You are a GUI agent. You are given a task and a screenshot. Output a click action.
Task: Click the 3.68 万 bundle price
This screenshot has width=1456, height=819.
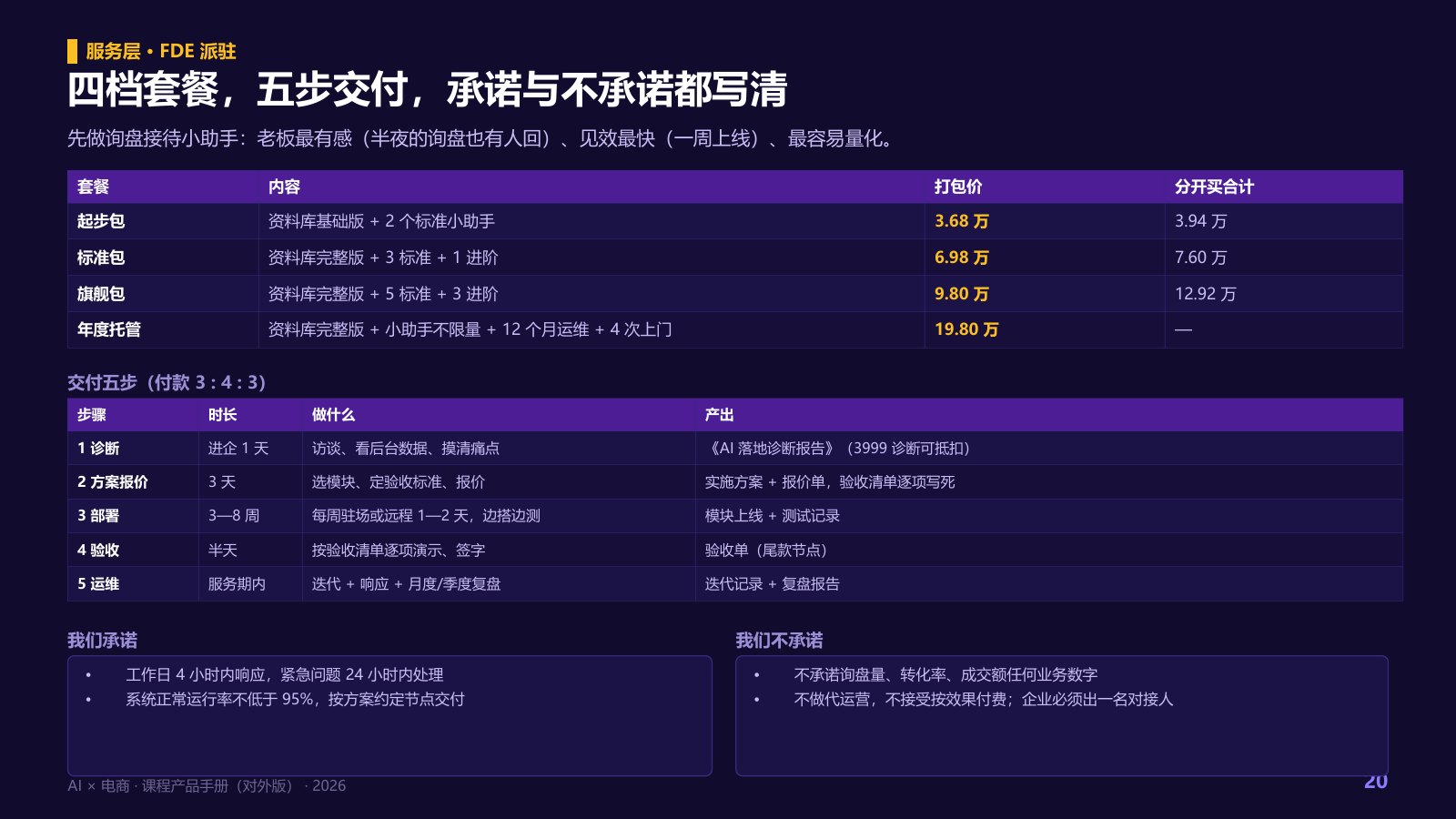pyautogui.click(x=962, y=221)
